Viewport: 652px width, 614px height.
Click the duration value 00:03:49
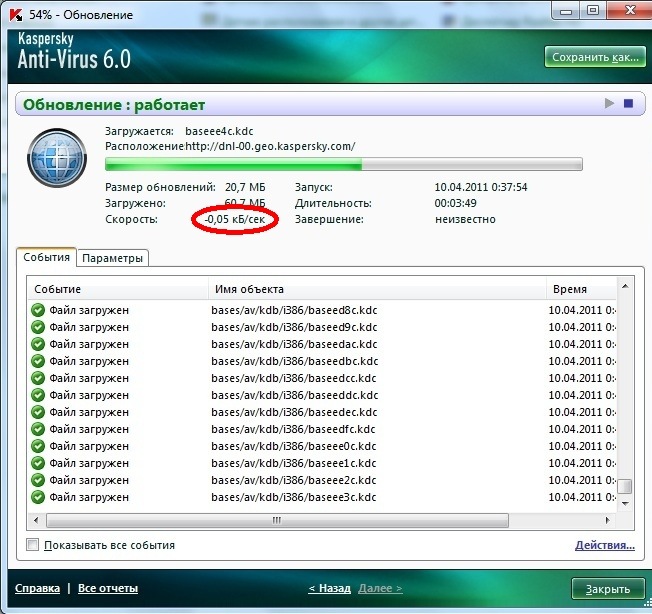(x=455, y=203)
